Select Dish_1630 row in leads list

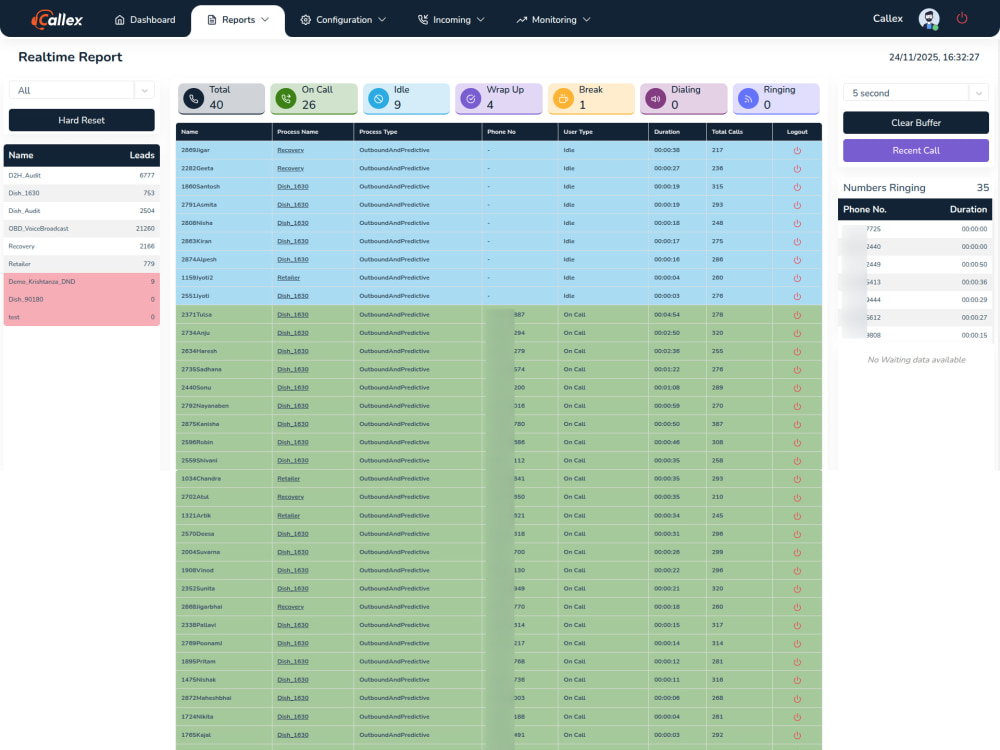pyautogui.click(x=82, y=193)
